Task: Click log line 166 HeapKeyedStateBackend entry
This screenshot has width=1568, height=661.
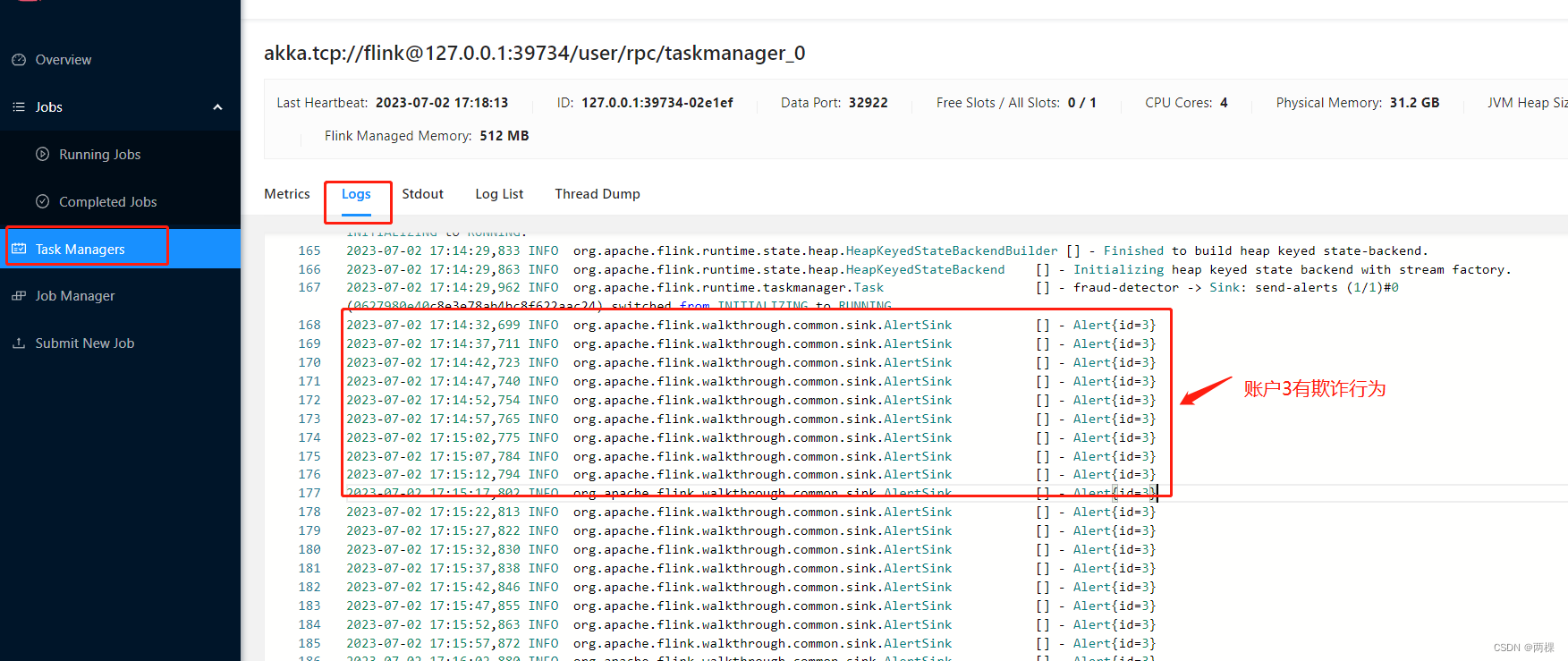Action: 928,270
